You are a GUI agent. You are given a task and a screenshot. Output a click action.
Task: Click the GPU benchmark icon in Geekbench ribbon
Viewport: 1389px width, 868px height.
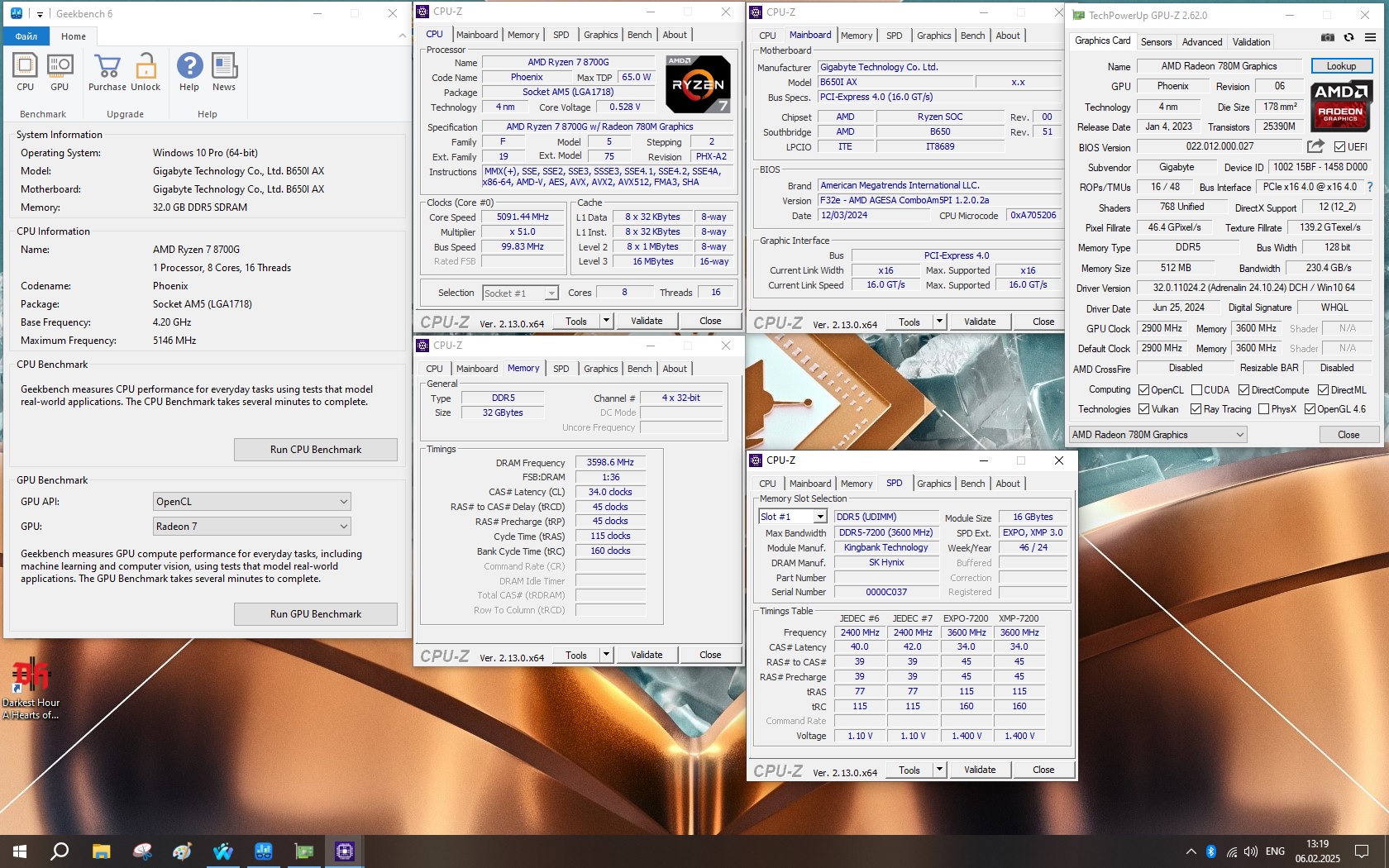(x=60, y=72)
